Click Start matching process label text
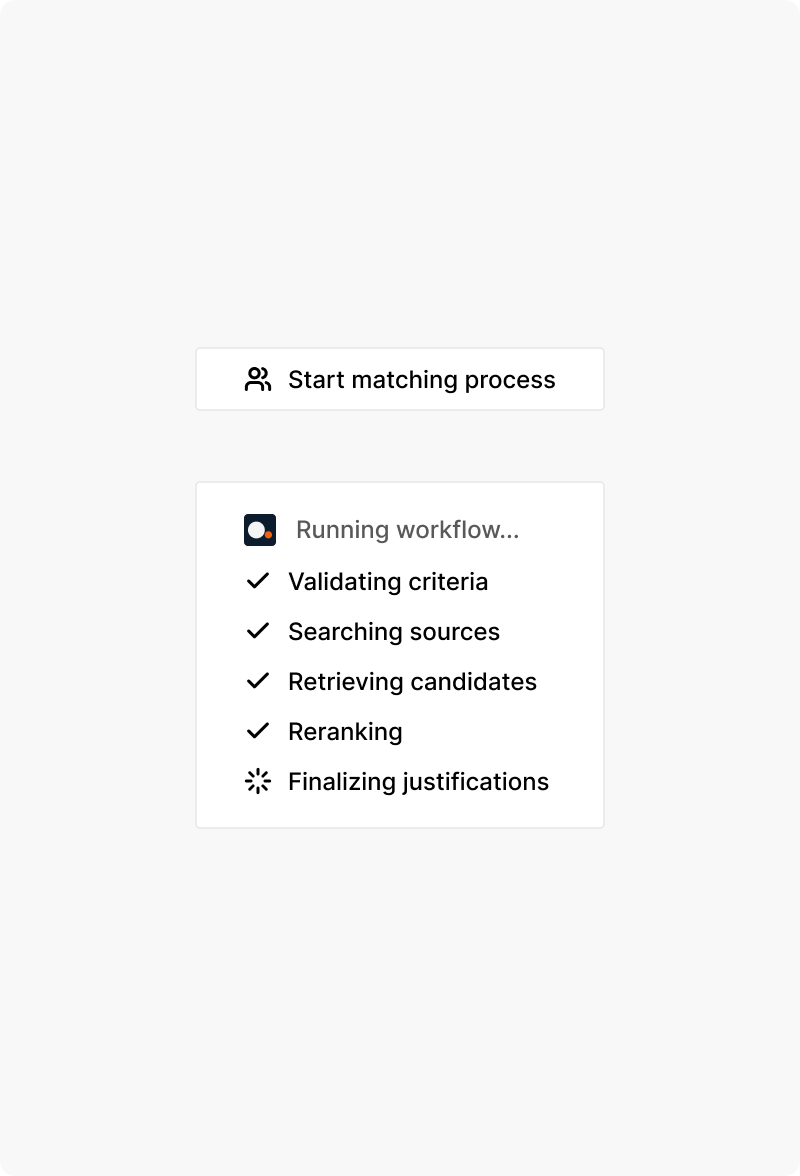This screenshot has width=800, height=1176. click(421, 379)
